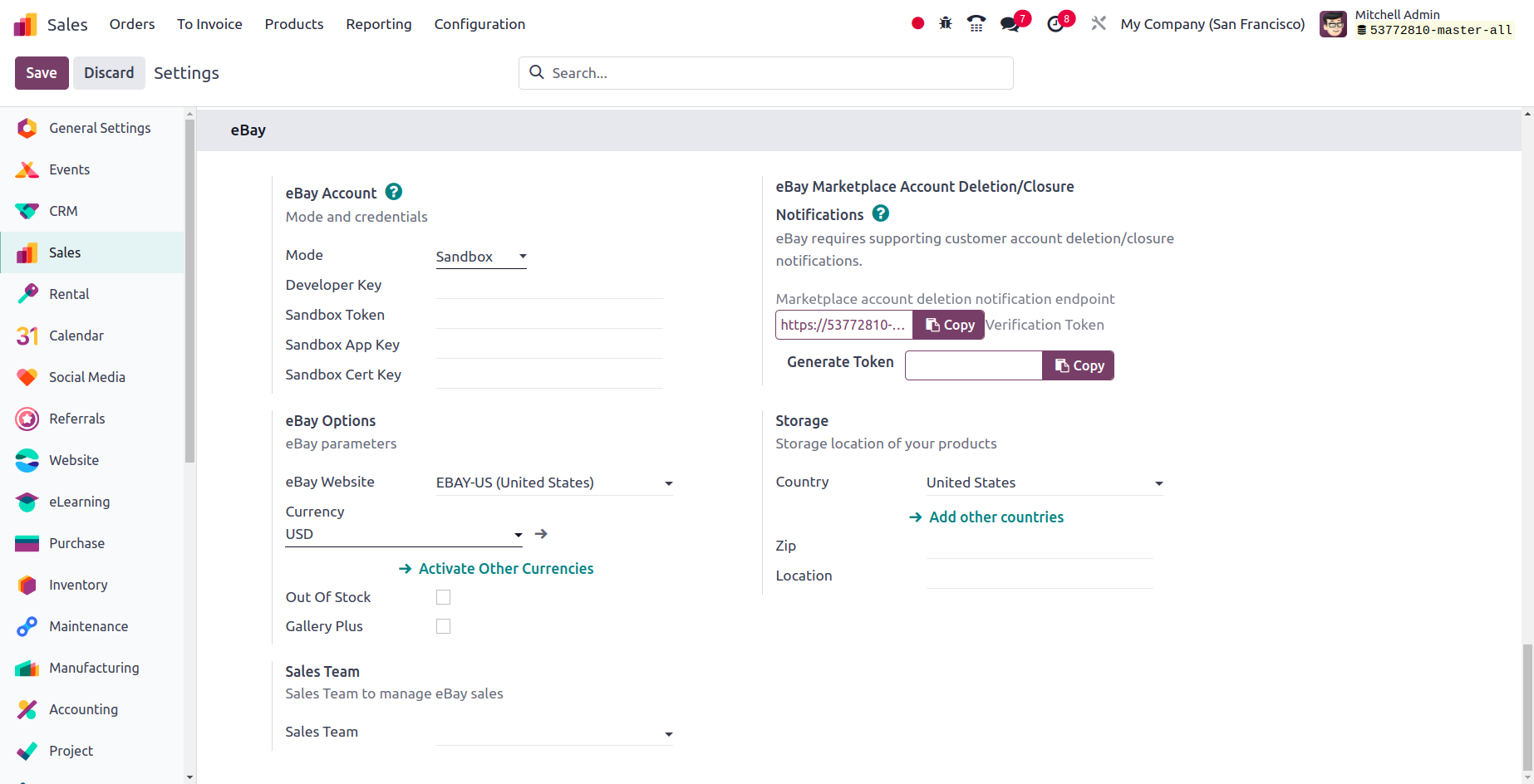This screenshot has height=784, width=1534.
Task: Open the Orders menu
Action: pos(132,24)
